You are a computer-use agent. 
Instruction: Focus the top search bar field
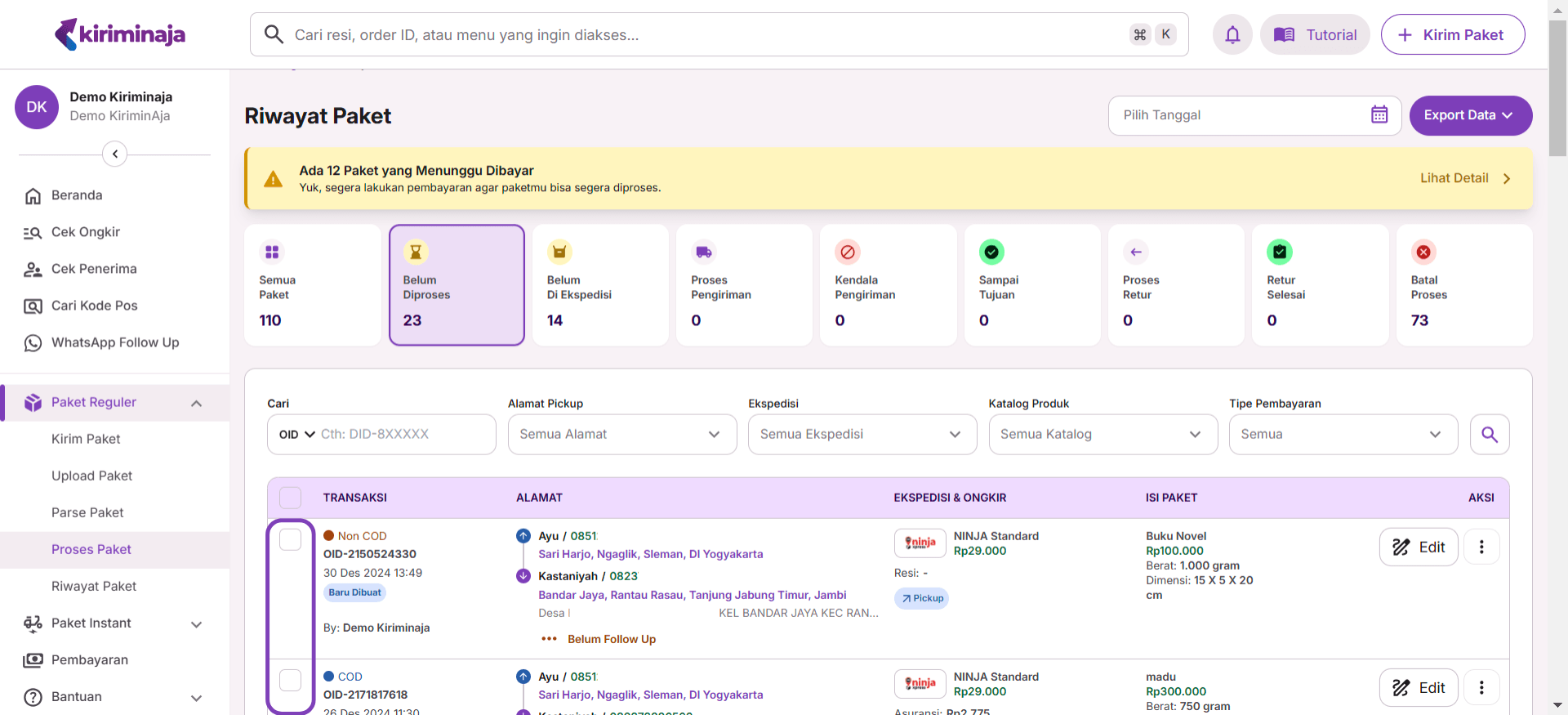pos(702,34)
